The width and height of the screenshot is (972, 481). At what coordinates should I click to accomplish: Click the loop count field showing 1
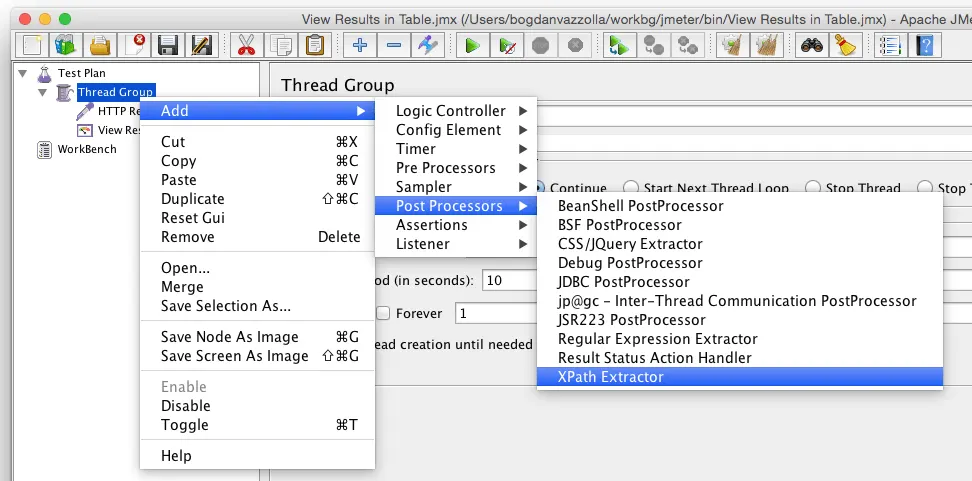coord(496,314)
